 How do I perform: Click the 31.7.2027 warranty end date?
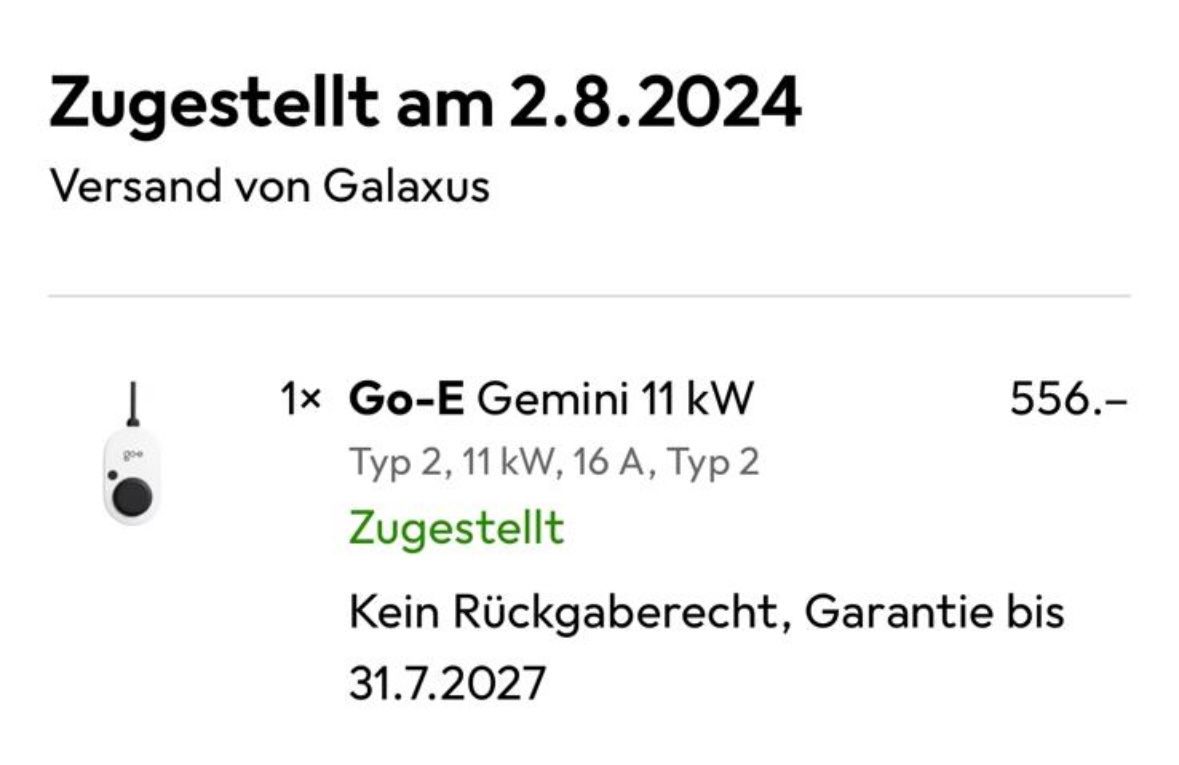(x=448, y=684)
